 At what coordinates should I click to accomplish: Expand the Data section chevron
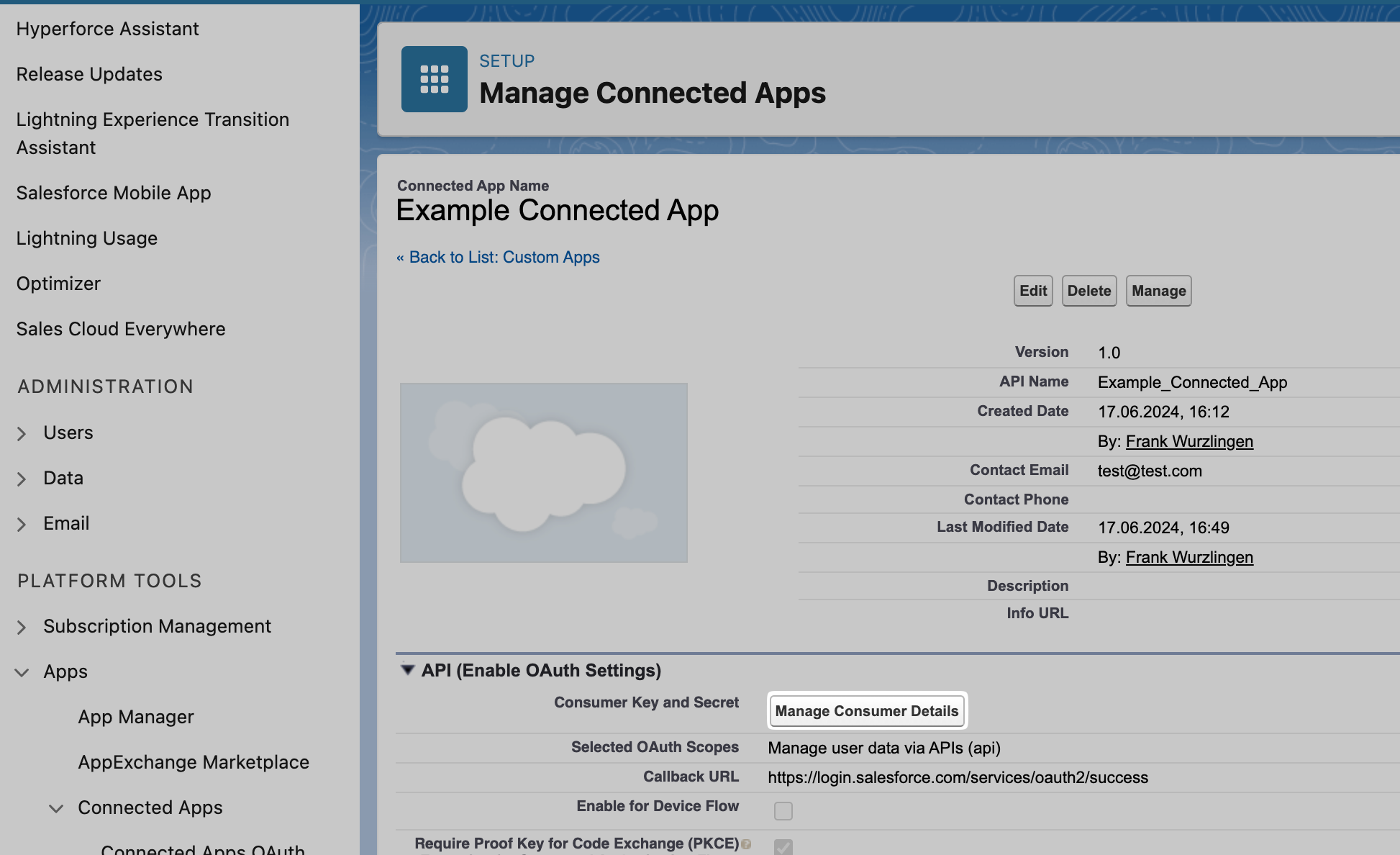click(22, 479)
